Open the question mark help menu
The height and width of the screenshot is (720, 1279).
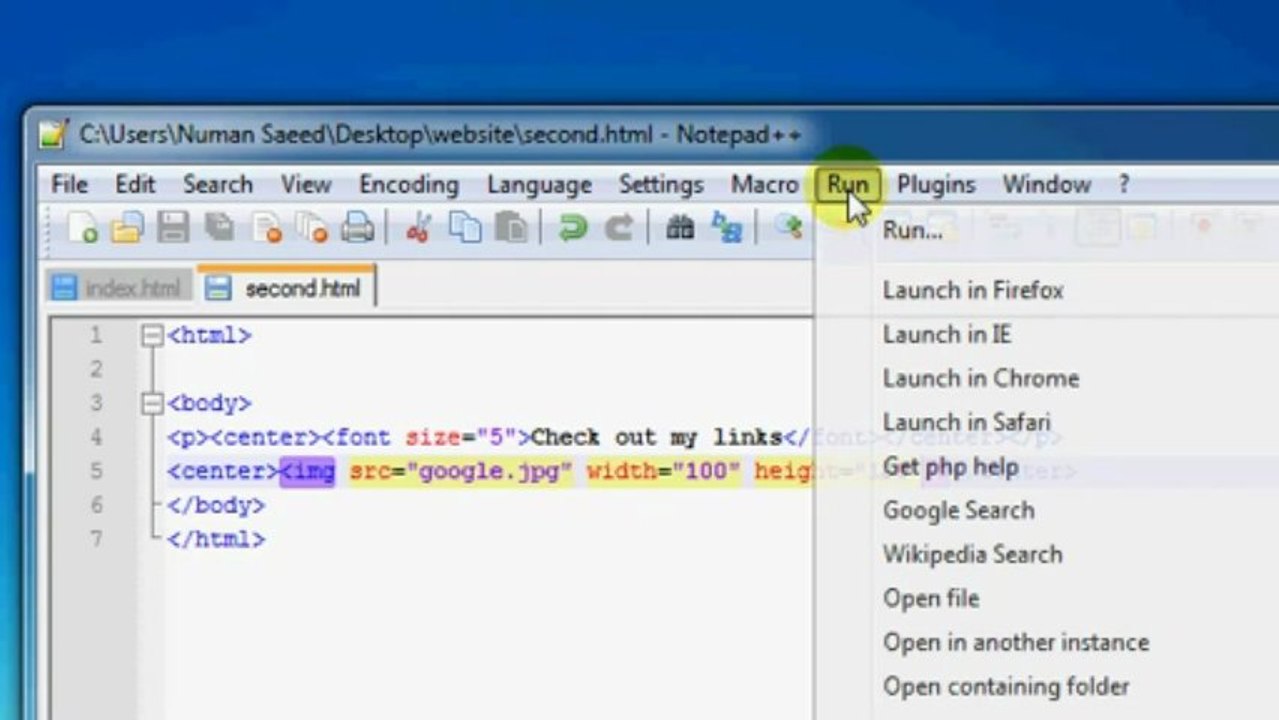[x=1124, y=185]
